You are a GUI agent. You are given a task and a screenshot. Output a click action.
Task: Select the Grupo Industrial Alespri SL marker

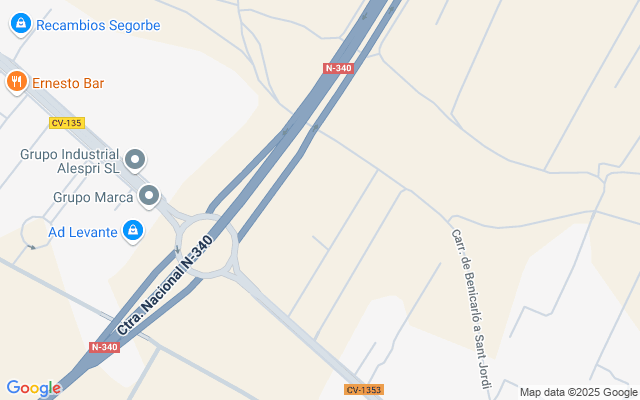tap(135, 160)
